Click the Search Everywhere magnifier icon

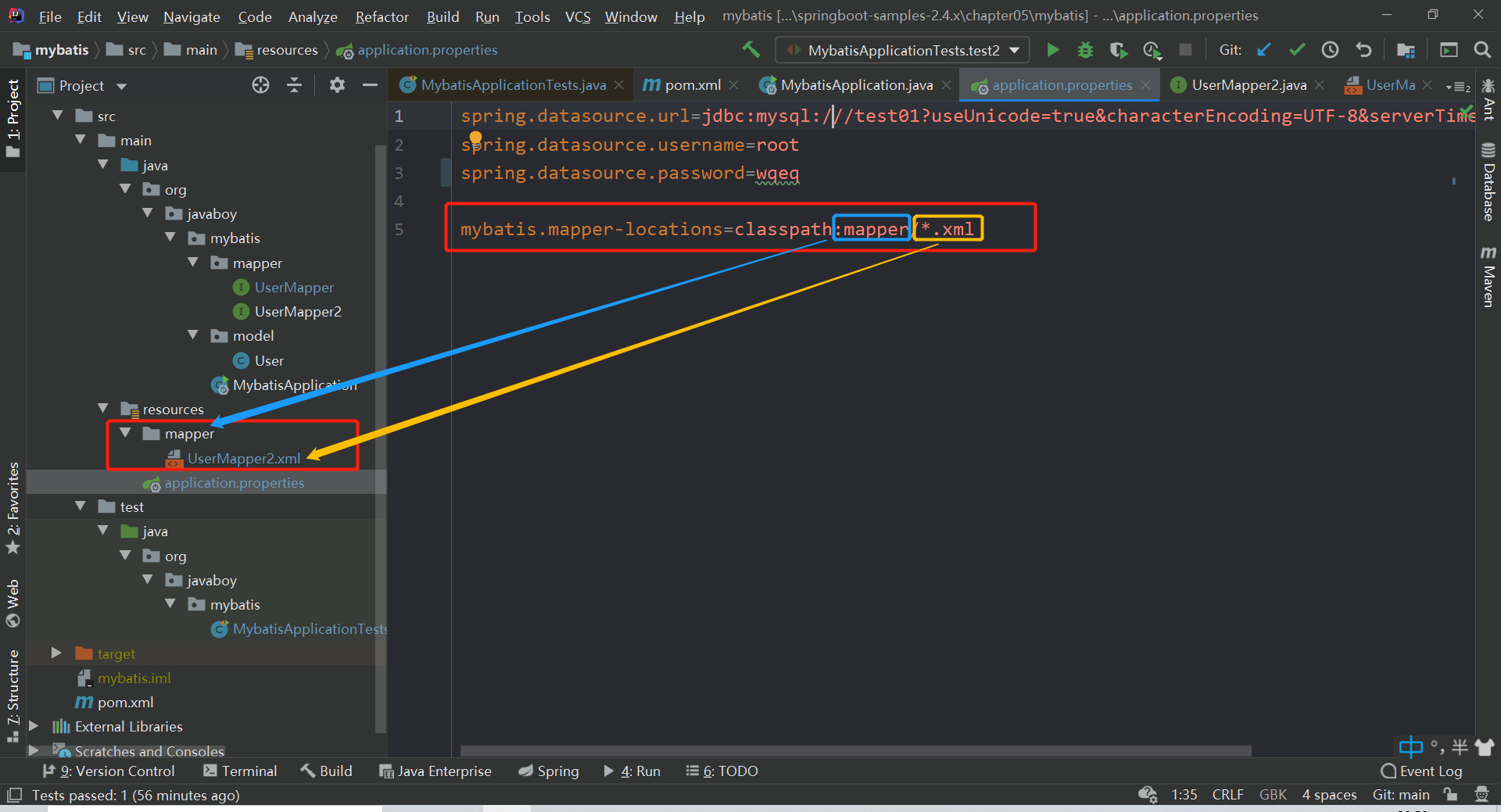click(x=1481, y=50)
